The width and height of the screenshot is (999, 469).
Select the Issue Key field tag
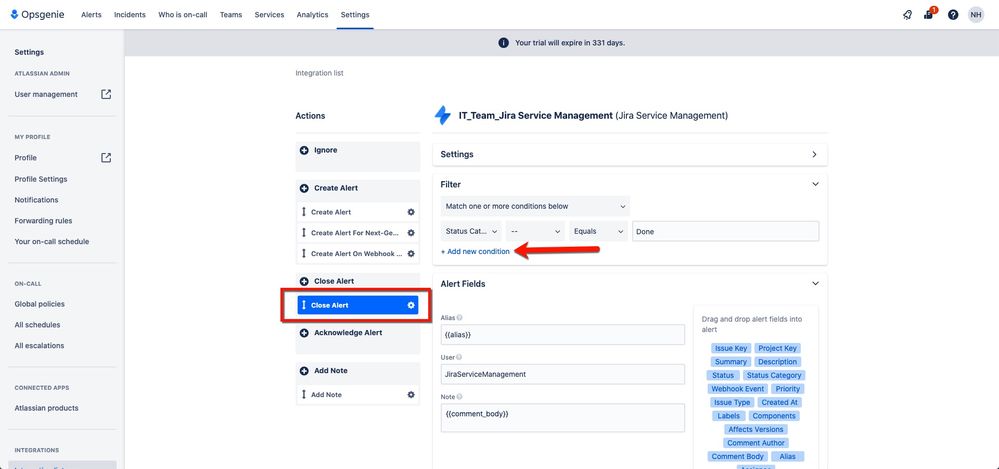[x=731, y=349]
